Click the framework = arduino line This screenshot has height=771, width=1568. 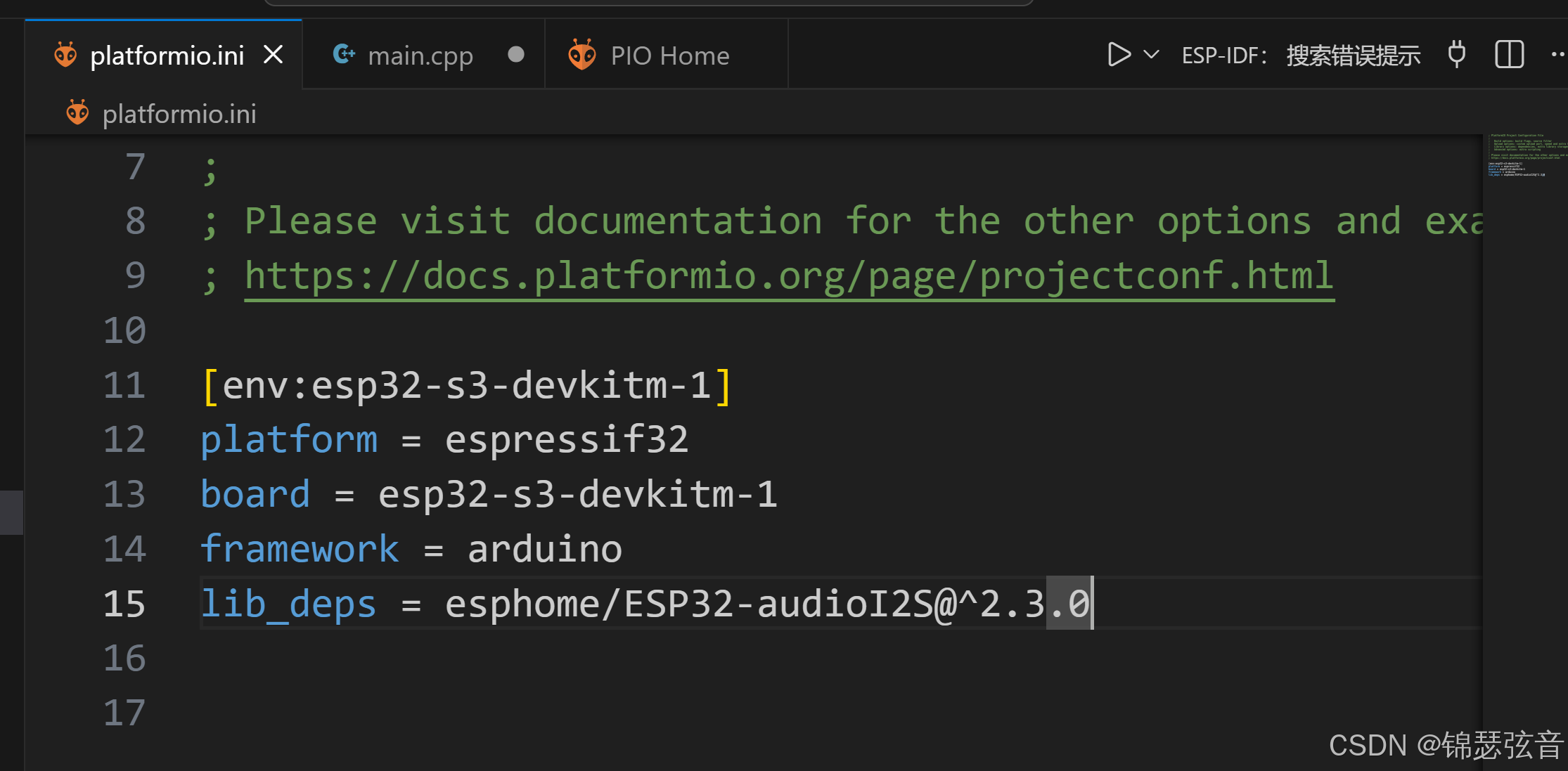click(411, 550)
